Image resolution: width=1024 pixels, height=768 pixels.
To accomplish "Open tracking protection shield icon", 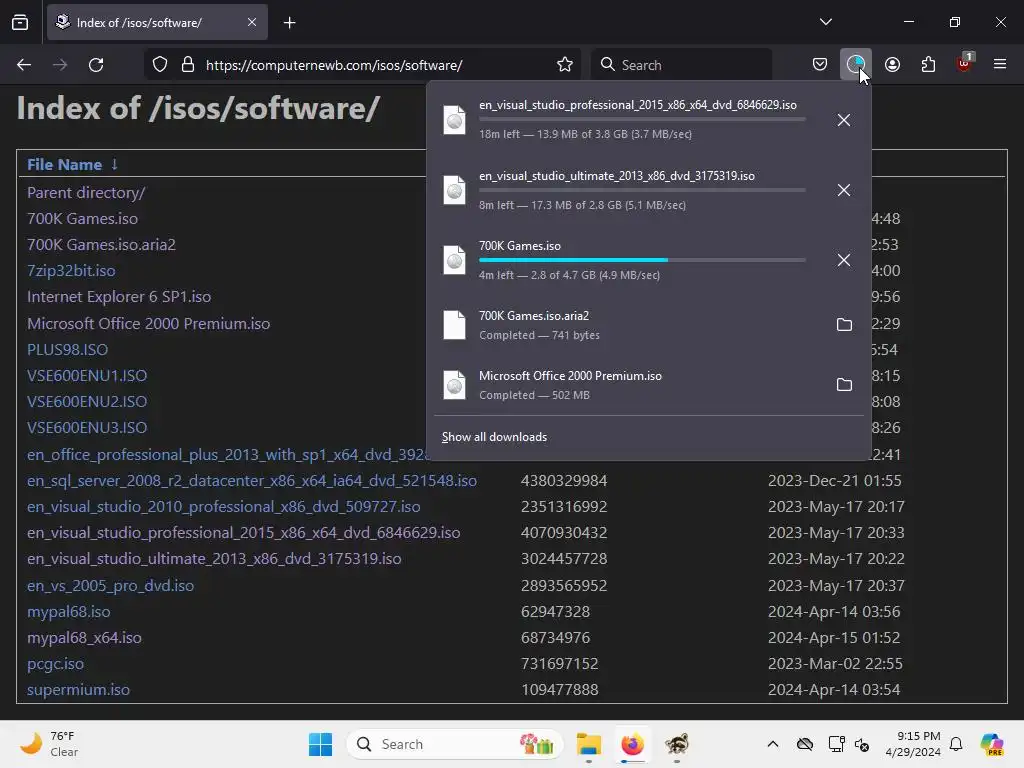I will tap(160, 65).
